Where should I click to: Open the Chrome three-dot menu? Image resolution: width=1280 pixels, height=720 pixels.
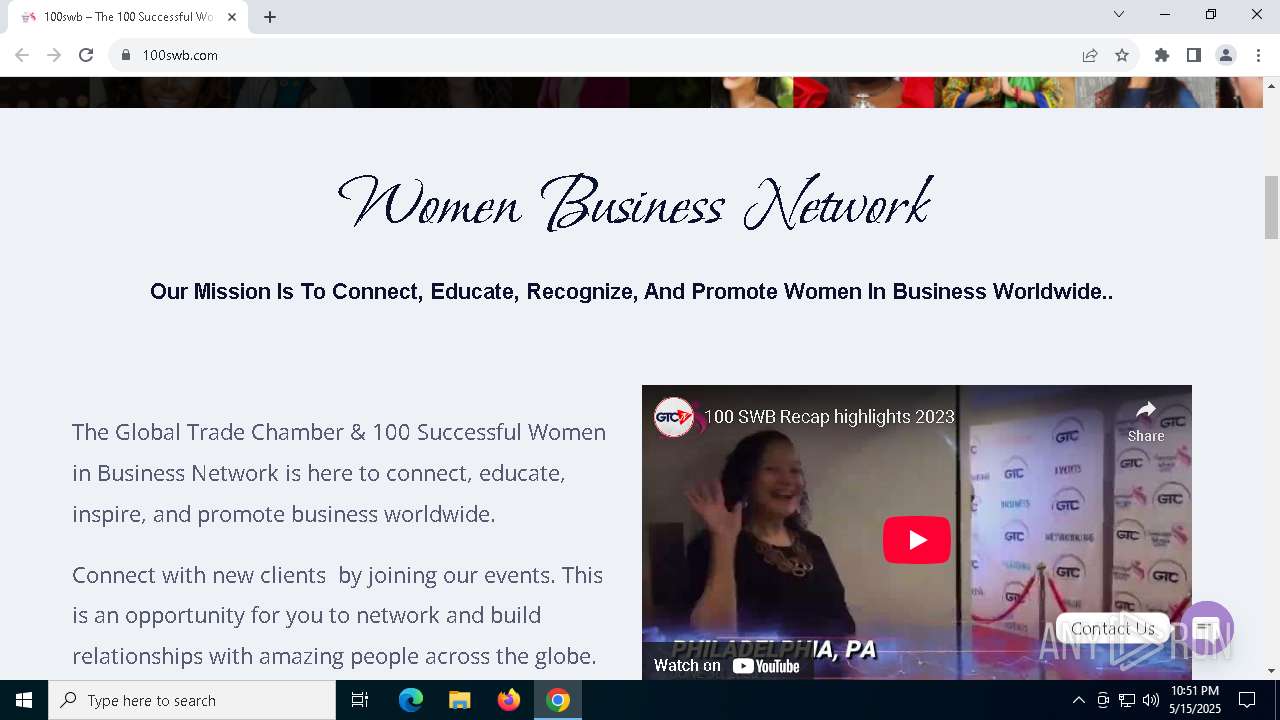(1258, 55)
